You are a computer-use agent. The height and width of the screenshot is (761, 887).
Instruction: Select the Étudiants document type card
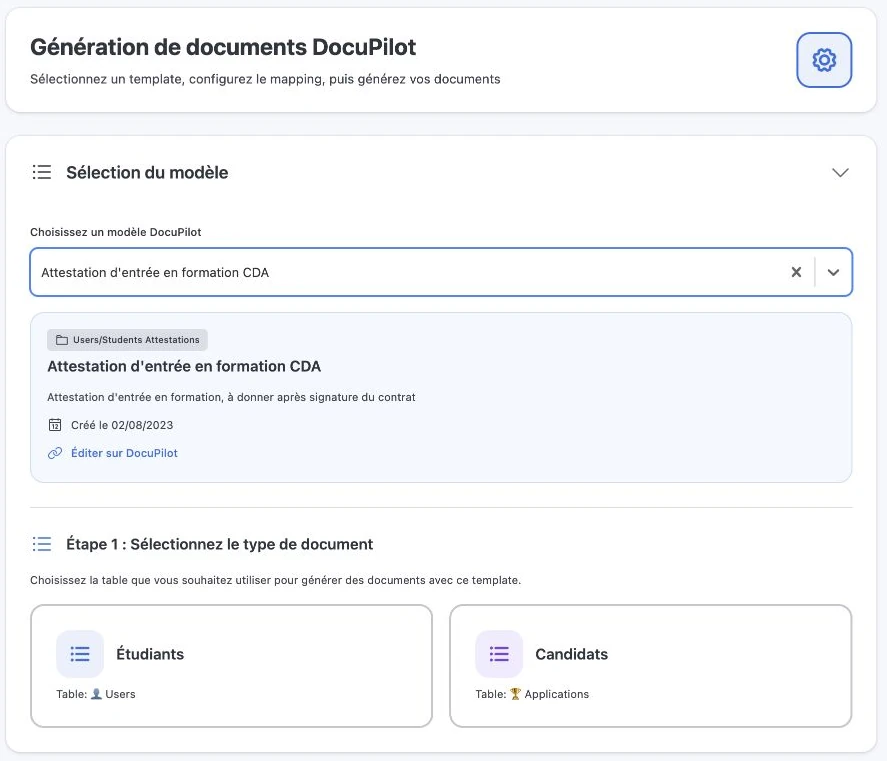point(231,666)
